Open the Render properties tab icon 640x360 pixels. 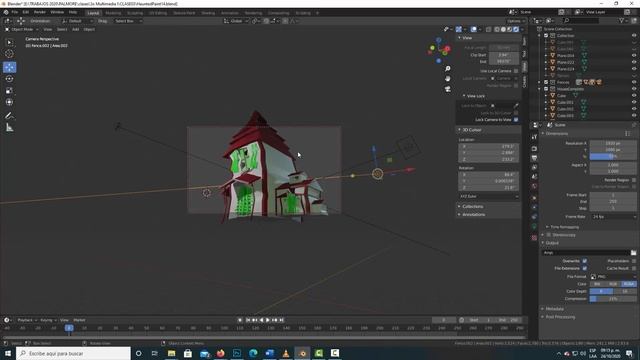tap(534, 149)
